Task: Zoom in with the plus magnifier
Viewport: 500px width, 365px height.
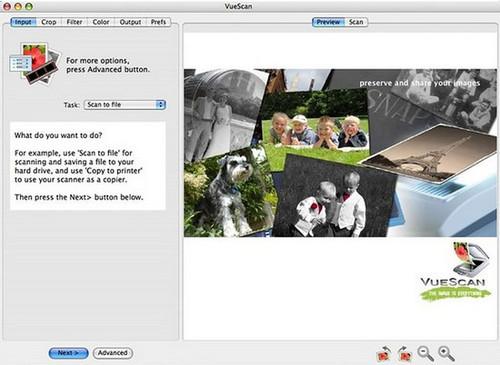Action: pos(446,354)
